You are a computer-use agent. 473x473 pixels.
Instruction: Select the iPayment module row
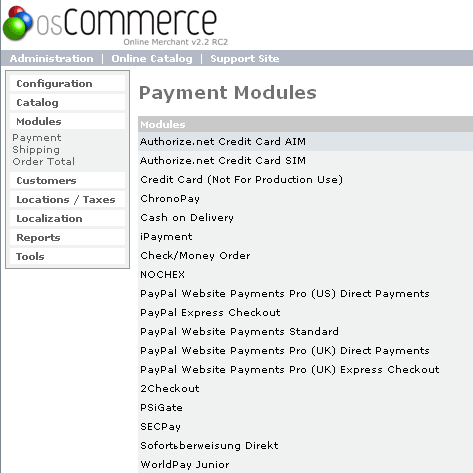pyautogui.click(x=305, y=236)
